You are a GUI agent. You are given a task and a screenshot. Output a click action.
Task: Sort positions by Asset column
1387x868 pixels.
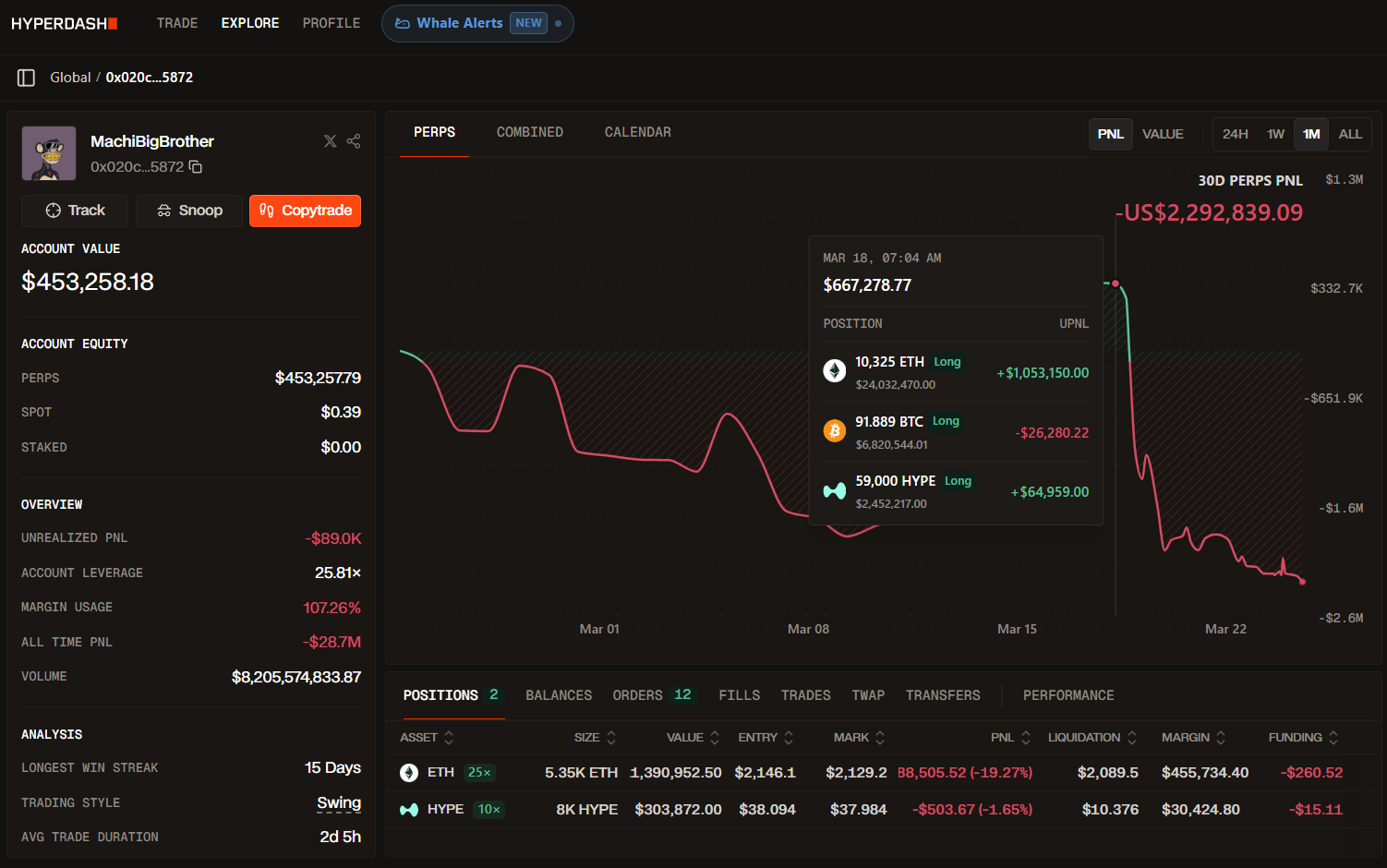pyautogui.click(x=428, y=738)
